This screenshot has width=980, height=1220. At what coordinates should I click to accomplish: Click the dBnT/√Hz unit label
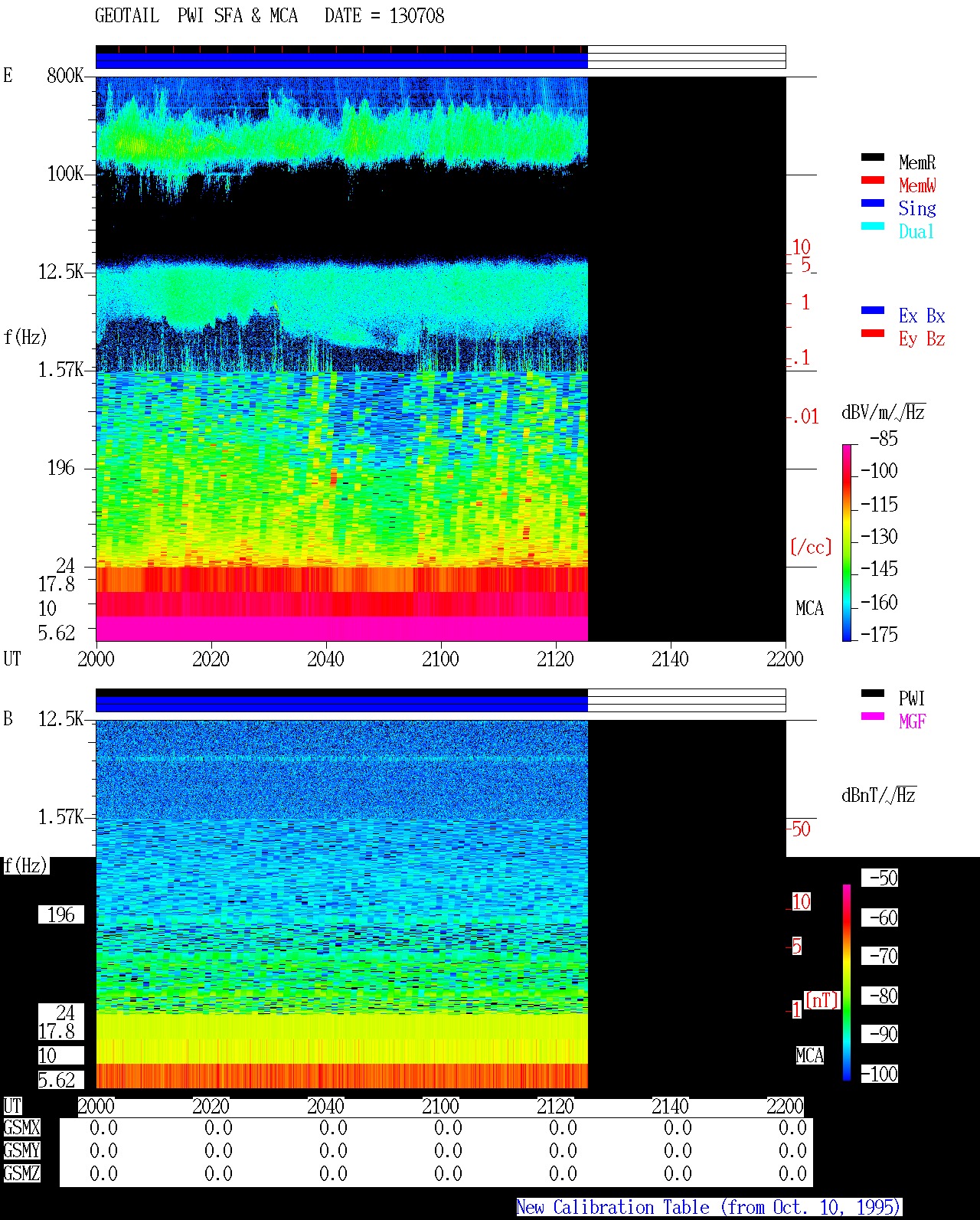pos(879,795)
